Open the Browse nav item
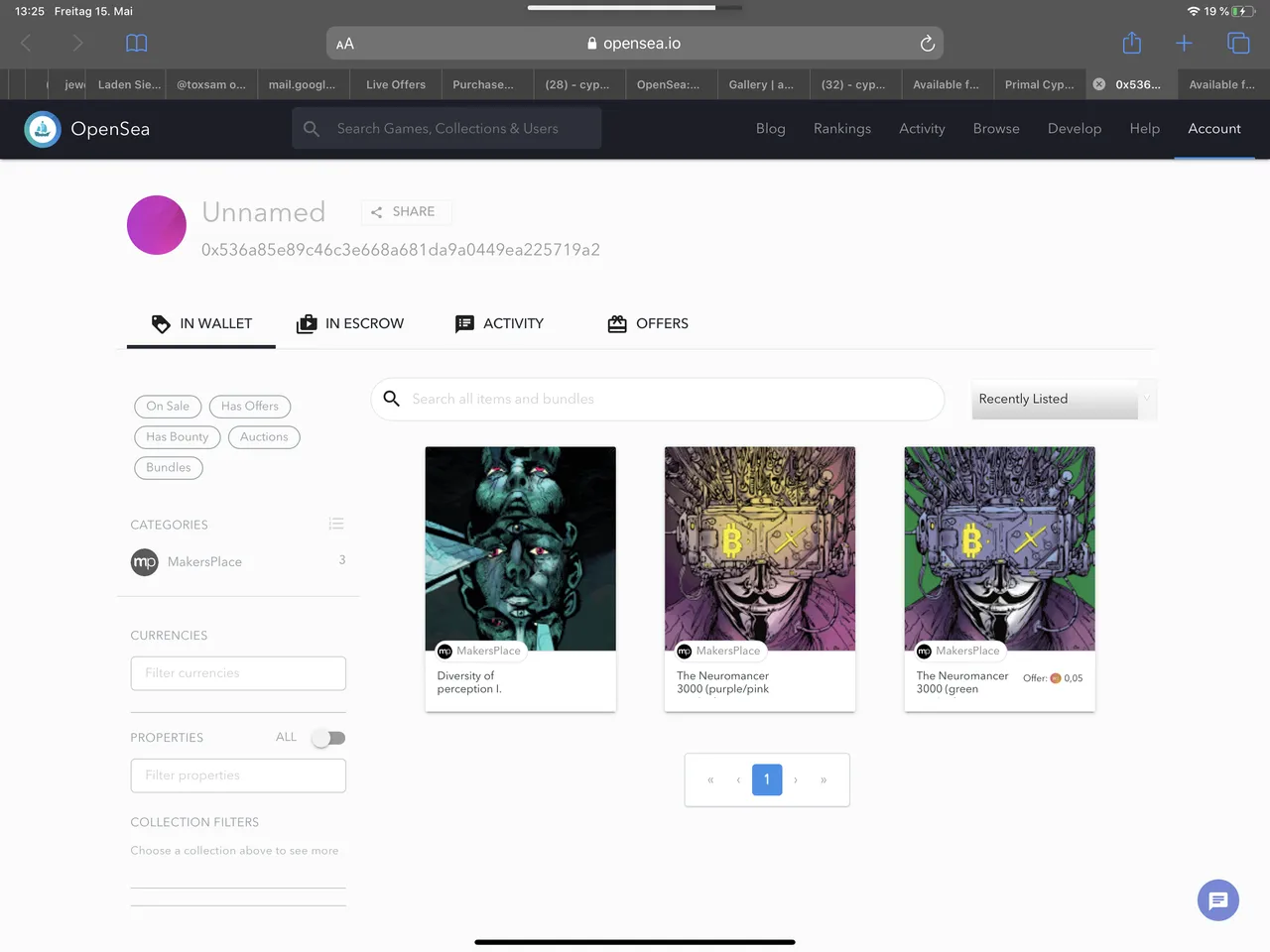The width and height of the screenshot is (1270, 952). [x=996, y=129]
